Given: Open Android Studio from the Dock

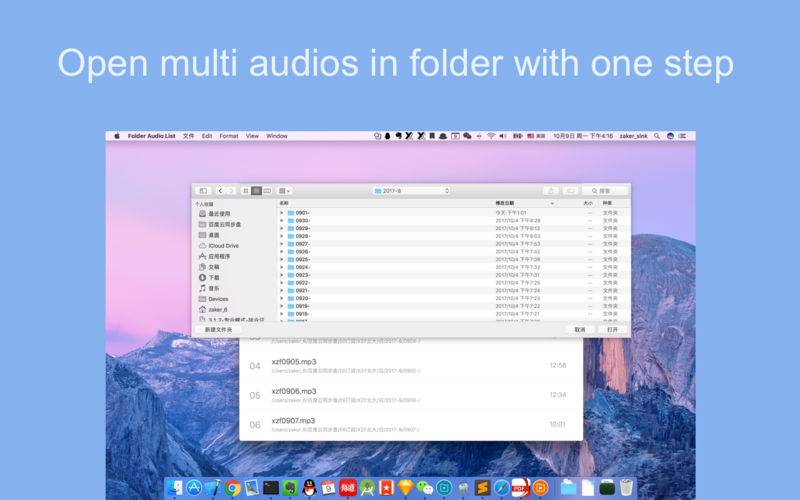Looking at the screenshot, I should tap(367, 488).
